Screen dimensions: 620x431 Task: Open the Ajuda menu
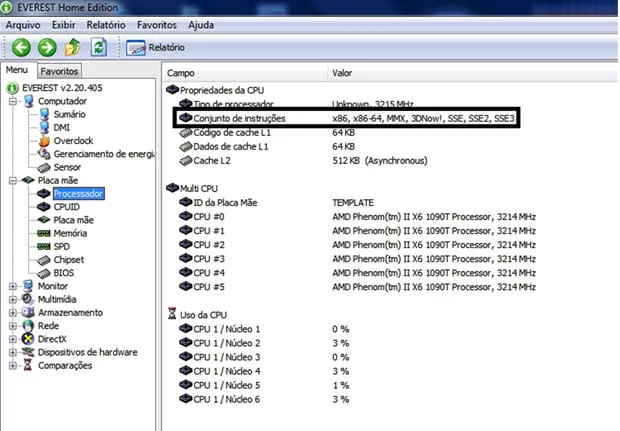201,25
